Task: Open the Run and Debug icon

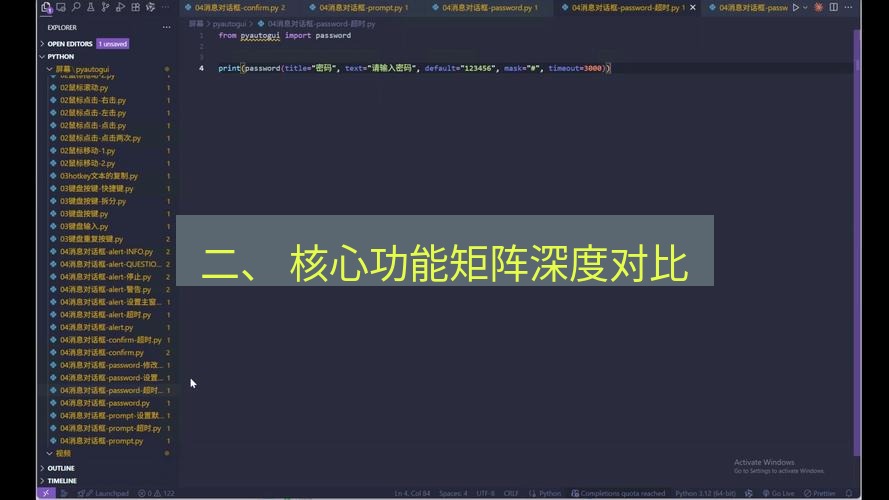Action: [120, 7]
